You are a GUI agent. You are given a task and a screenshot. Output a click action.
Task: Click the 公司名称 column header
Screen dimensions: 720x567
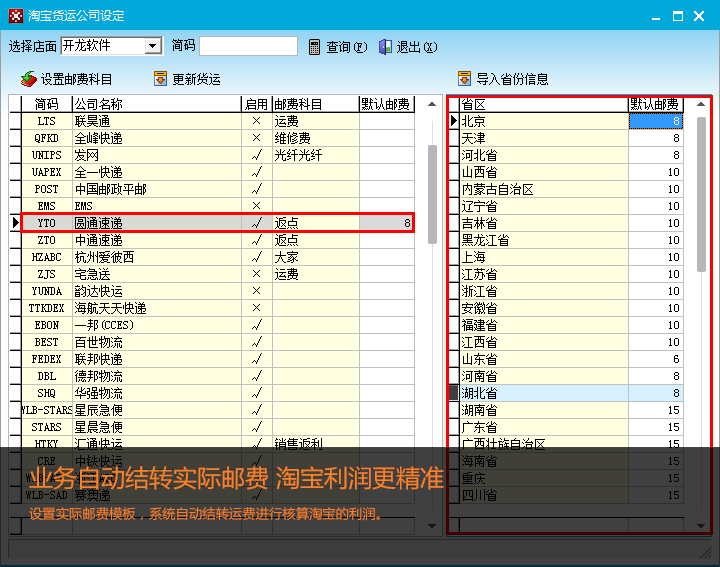coord(157,104)
